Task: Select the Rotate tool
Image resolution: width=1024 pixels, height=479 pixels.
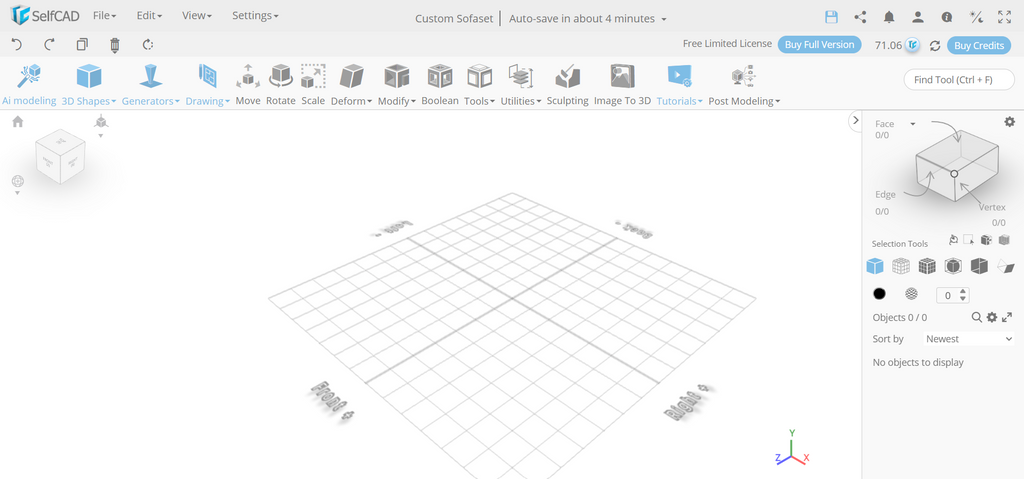Action: tap(281, 84)
